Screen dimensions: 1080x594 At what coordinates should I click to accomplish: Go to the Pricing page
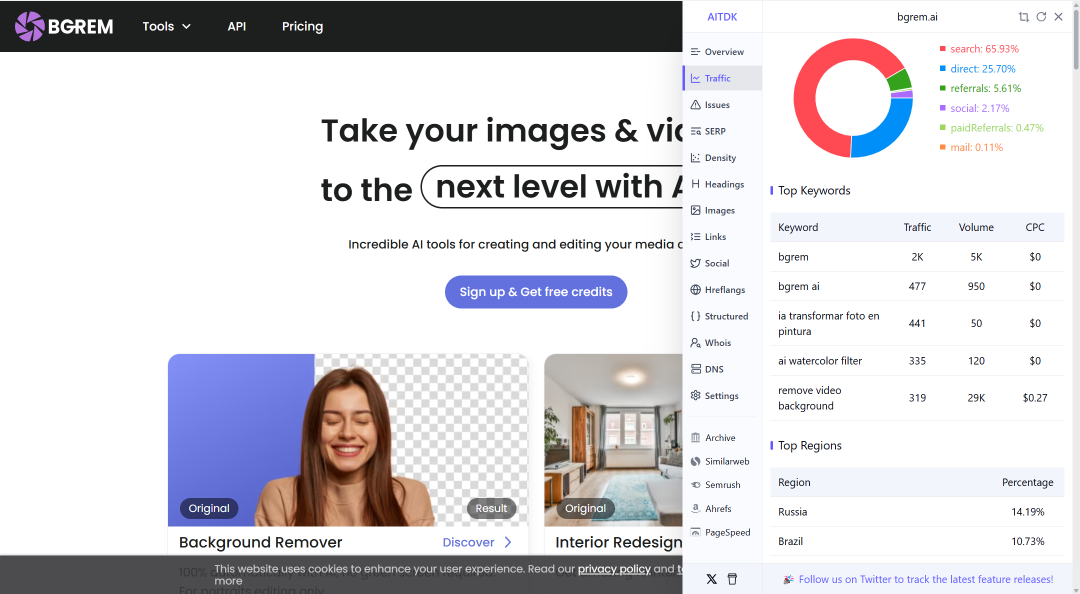coord(302,26)
